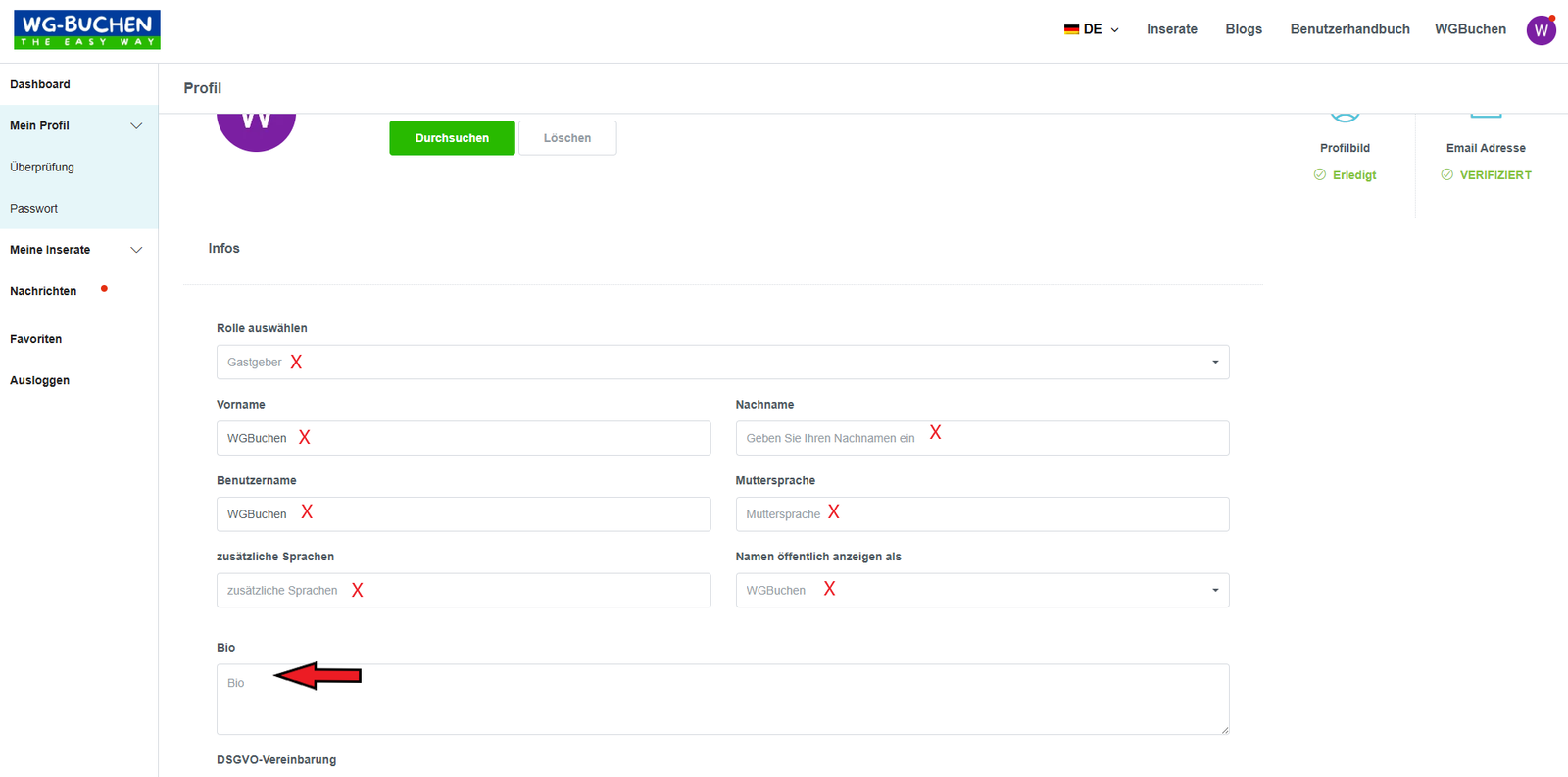1568x777 pixels.
Task: Expand the Meine Inserate chevron
Action: click(136, 250)
